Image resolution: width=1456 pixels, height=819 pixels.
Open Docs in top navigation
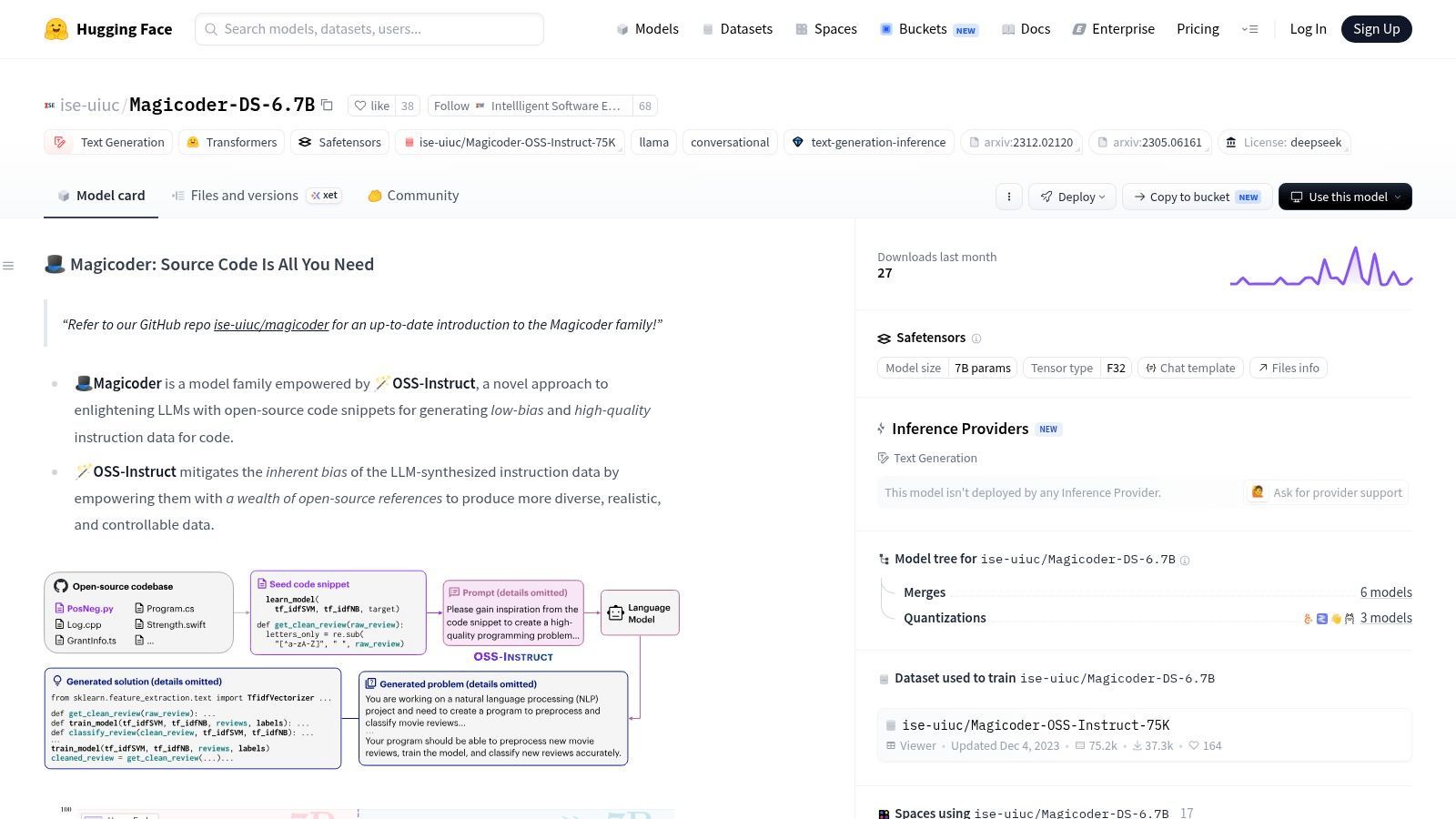1026,29
